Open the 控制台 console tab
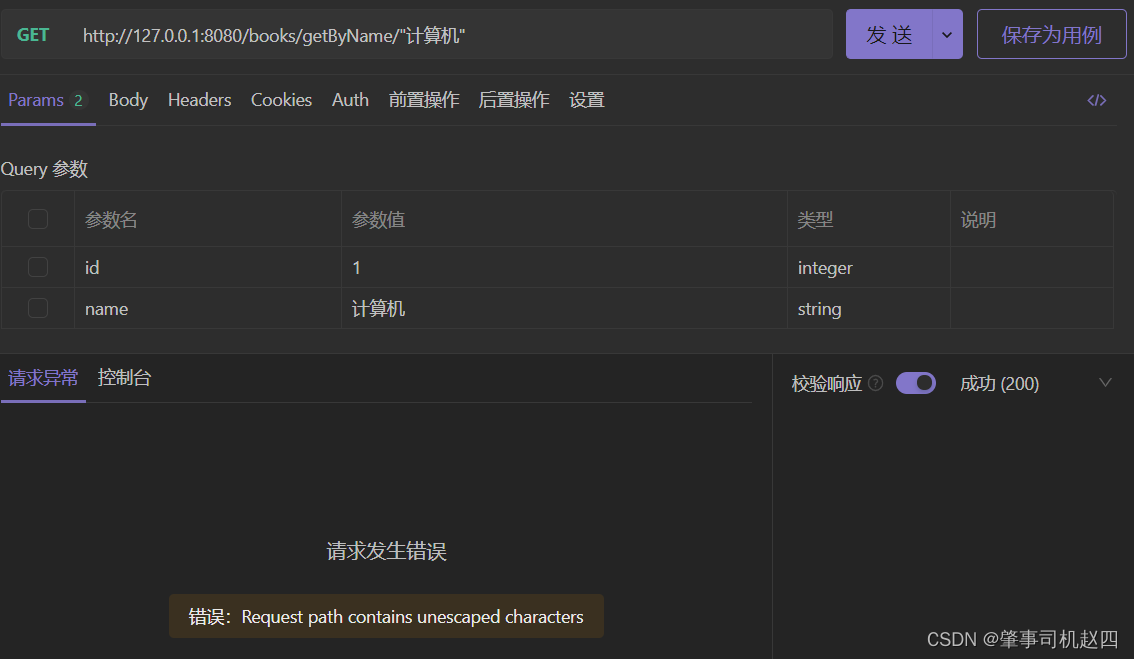Image resolution: width=1134 pixels, height=659 pixels. (x=125, y=378)
